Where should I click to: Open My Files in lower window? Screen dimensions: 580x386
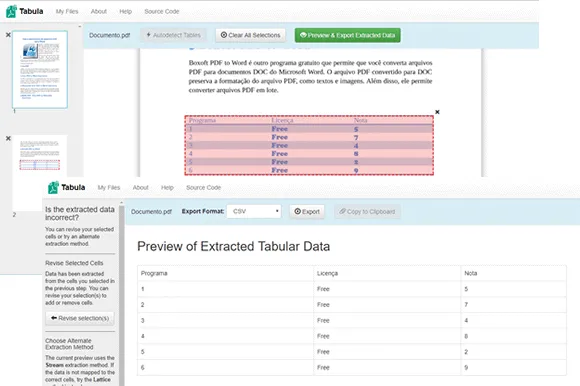click(x=109, y=187)
